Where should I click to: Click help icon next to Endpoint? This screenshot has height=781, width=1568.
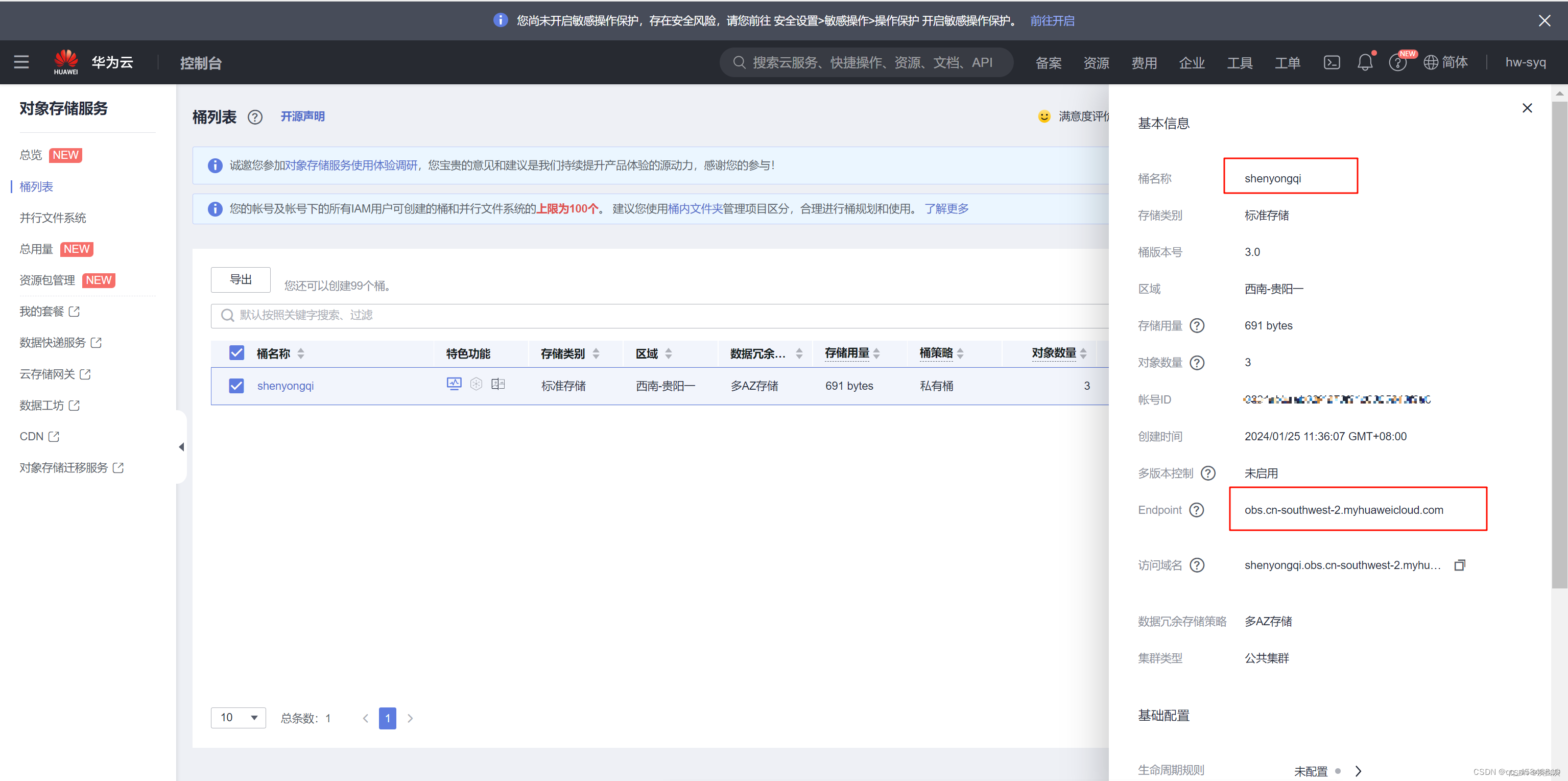1196,509
